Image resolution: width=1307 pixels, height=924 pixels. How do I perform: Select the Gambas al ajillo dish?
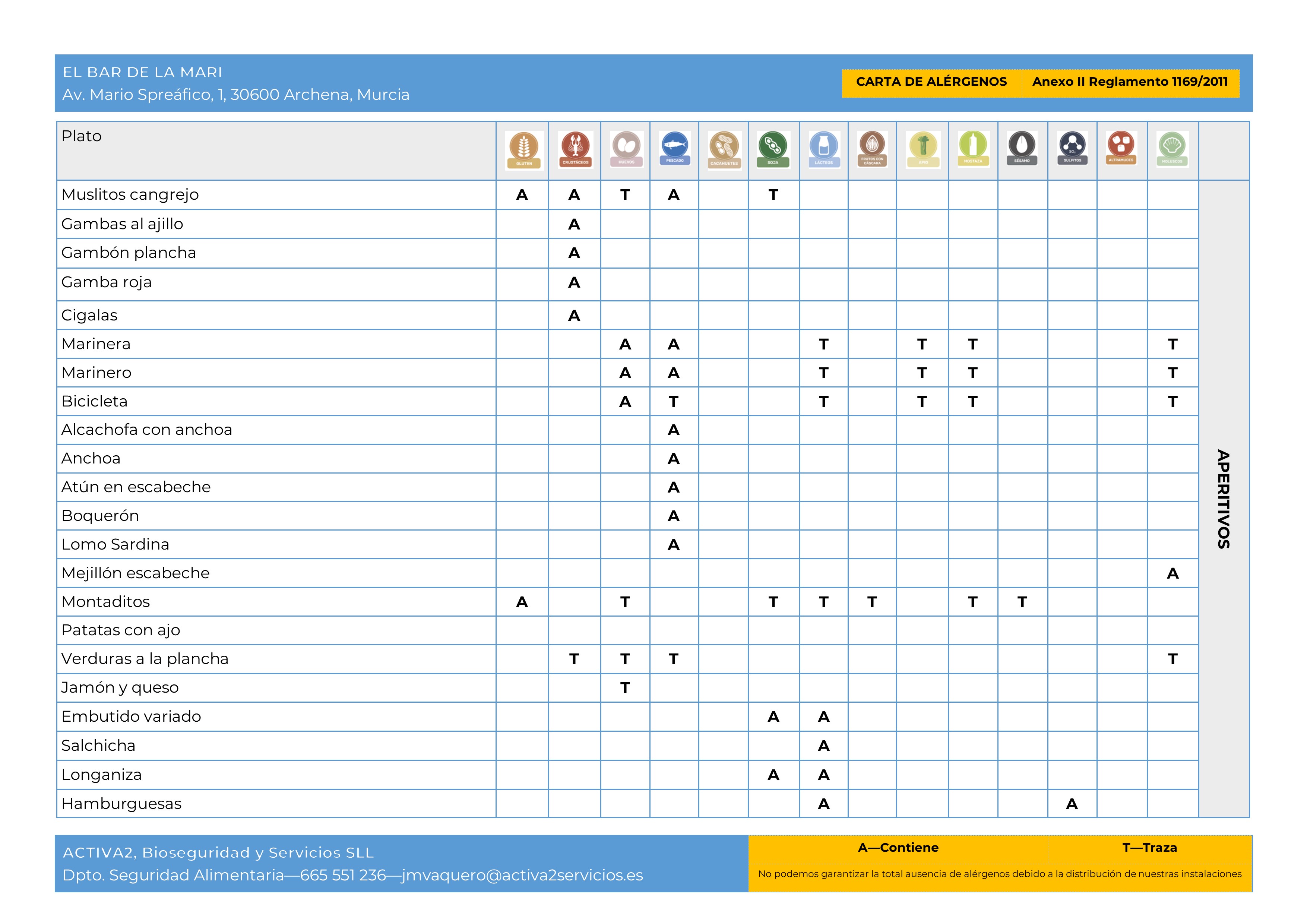pos(122,224)
